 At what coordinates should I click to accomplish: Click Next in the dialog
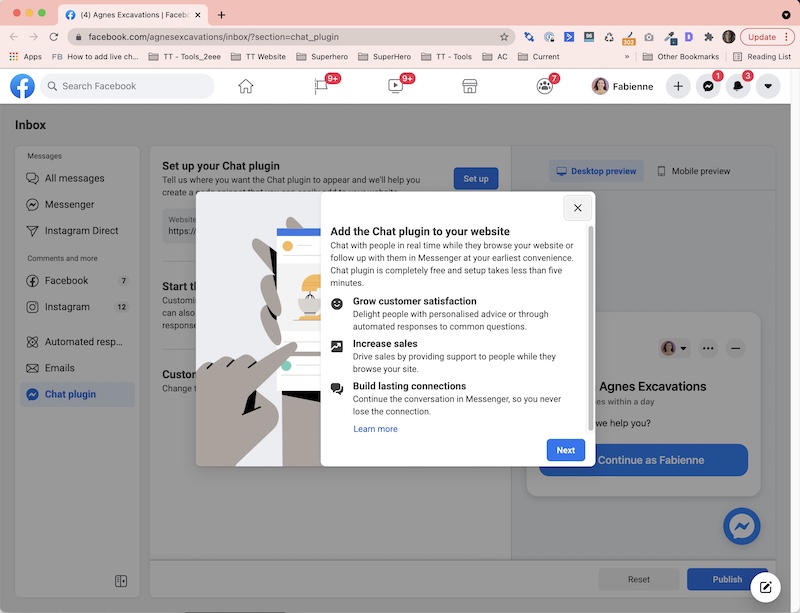[566, 450]
